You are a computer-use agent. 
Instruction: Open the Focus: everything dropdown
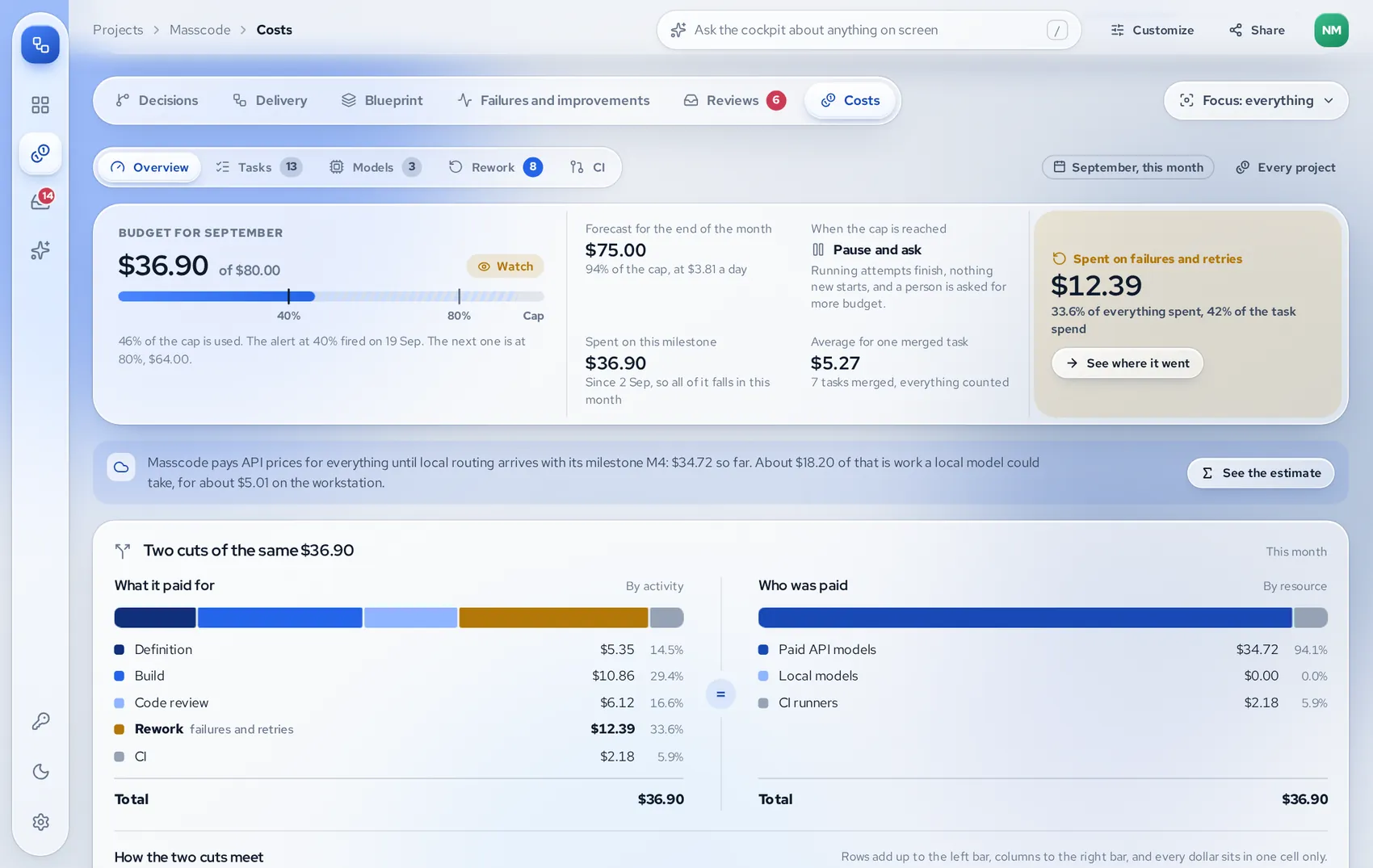coord(1256,101)
